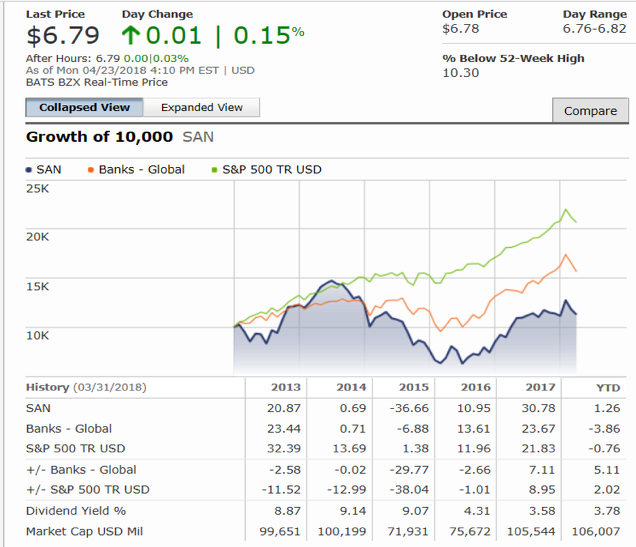
Task: Click the Market Cap USD Mil row label
Action: point(84,532)
